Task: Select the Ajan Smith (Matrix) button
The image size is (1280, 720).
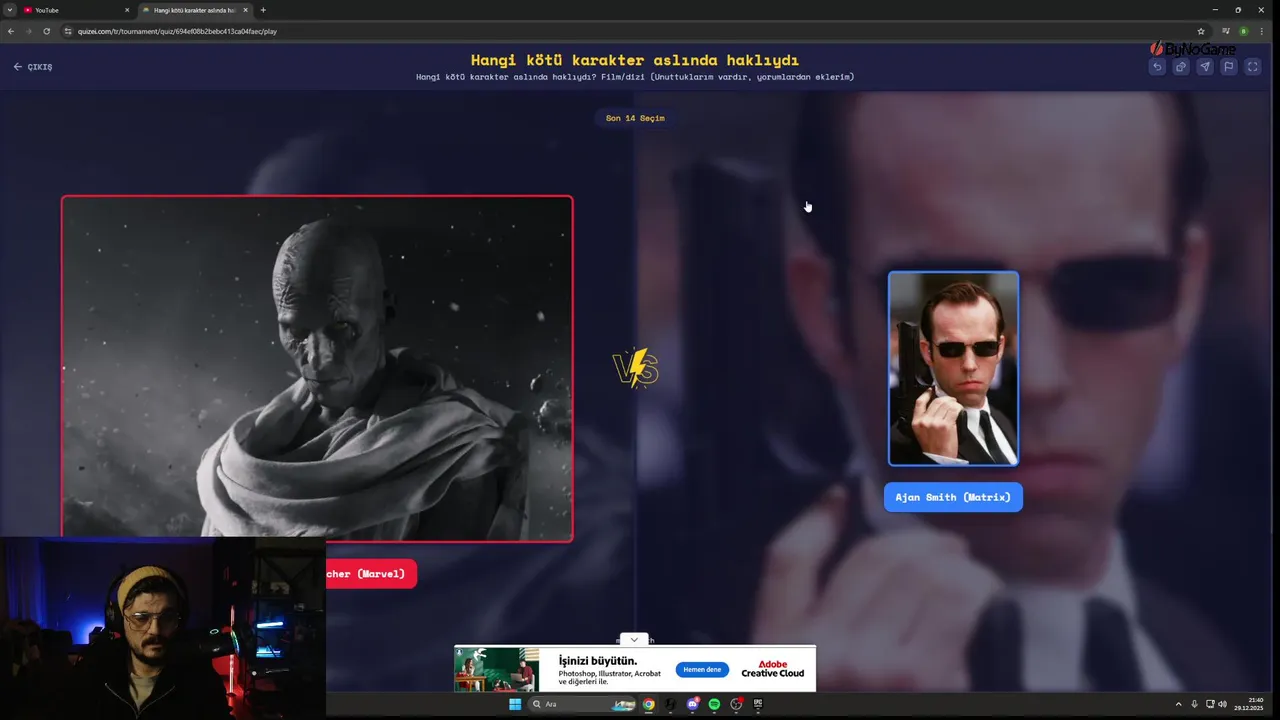Action: (953, 497)
